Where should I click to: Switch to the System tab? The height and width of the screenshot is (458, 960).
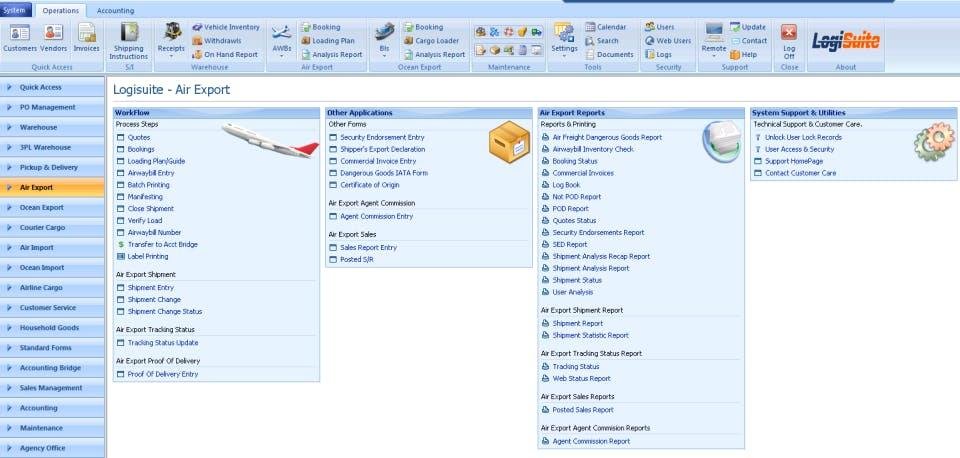pyautogui.click(x=15, y=10)
